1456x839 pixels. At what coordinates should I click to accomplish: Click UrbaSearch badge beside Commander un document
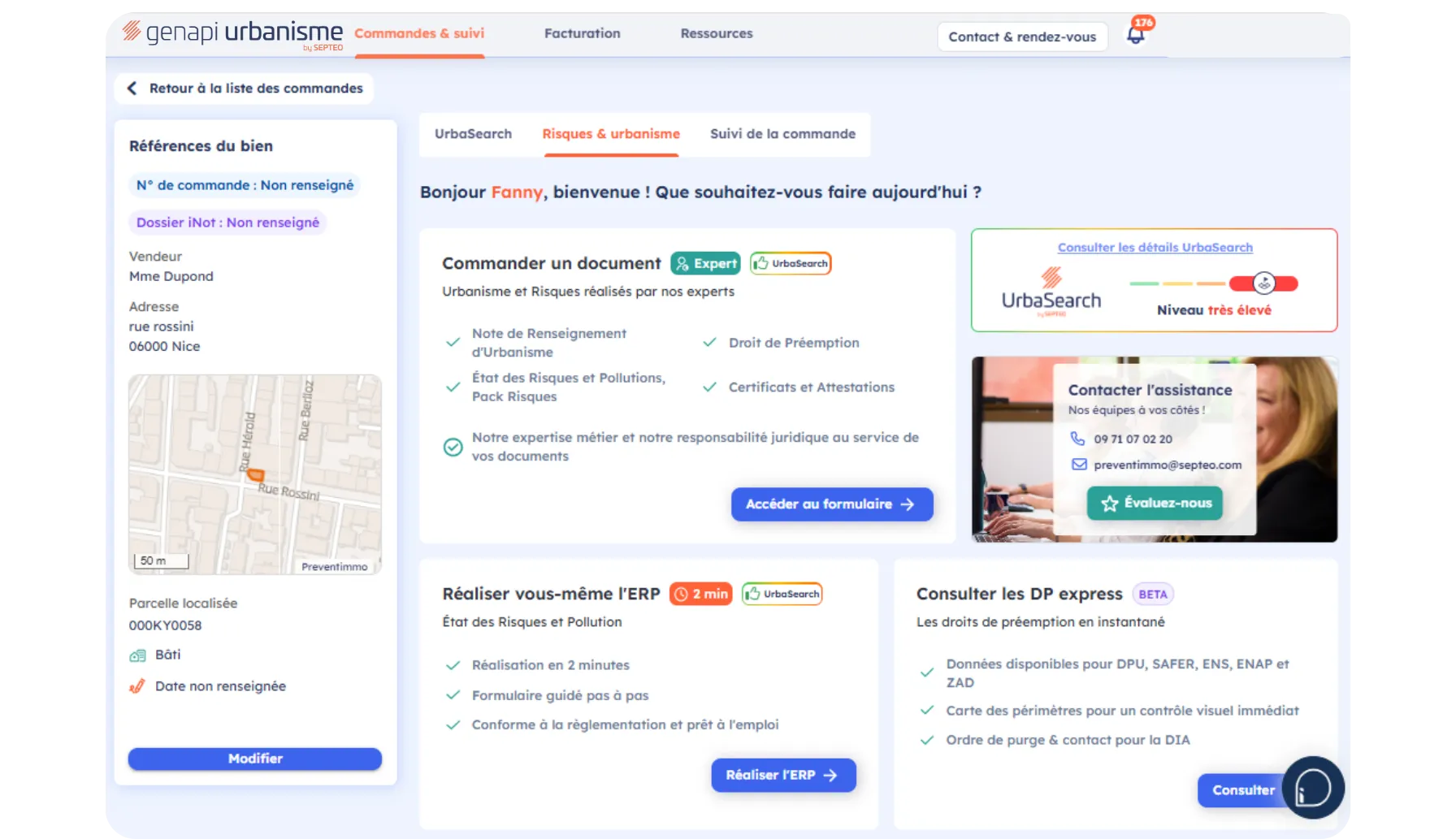791,263
